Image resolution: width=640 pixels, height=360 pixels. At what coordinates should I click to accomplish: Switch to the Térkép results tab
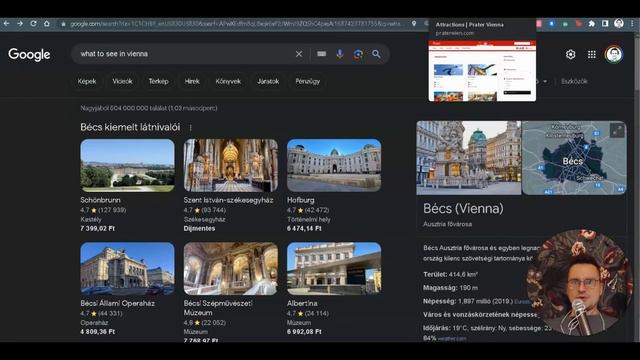(158, 81)
